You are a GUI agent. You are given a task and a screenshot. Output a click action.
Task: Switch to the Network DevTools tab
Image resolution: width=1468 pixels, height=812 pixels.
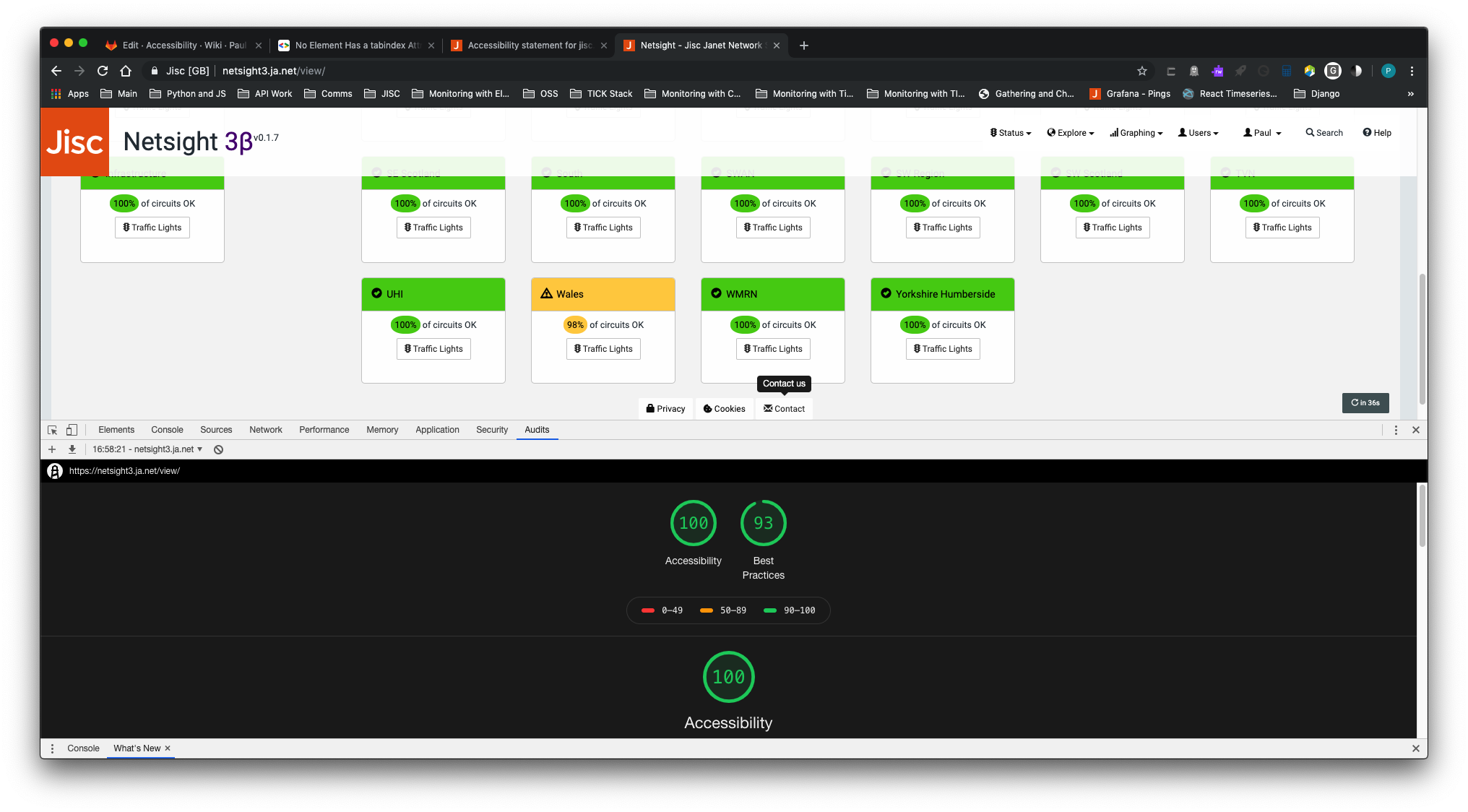[265, 430]
